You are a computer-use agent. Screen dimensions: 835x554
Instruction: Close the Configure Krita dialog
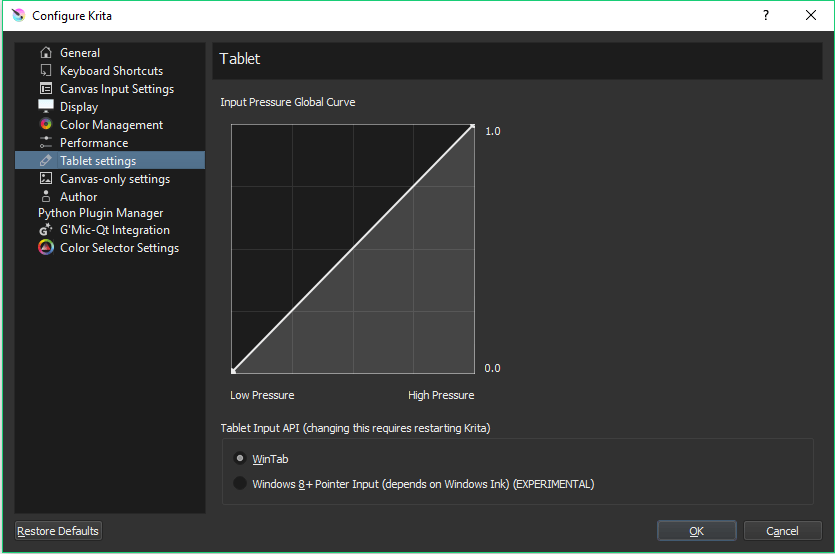coord(811,15)
